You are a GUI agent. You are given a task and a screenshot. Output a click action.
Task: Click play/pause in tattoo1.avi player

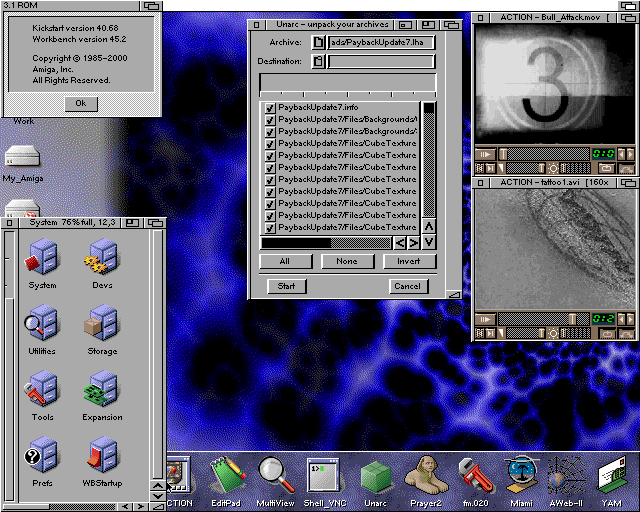(485, 319)
